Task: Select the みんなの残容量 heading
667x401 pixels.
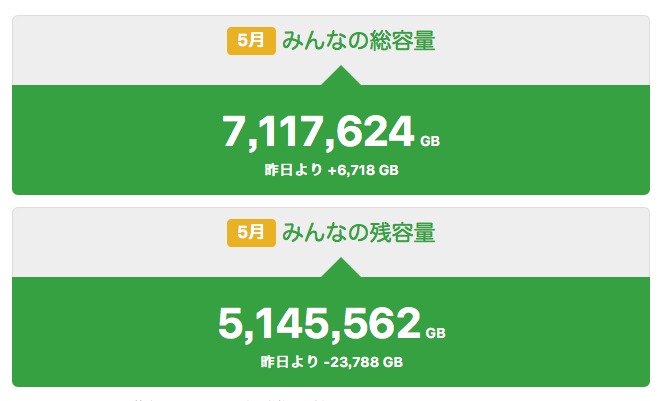Action: 358,234
